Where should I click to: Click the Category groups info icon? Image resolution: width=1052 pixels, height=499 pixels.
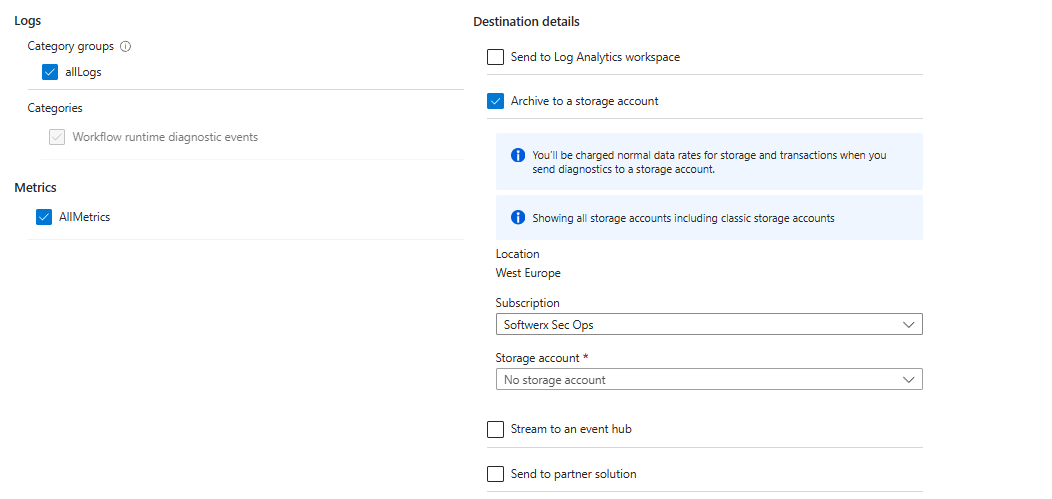click(126, 46)
